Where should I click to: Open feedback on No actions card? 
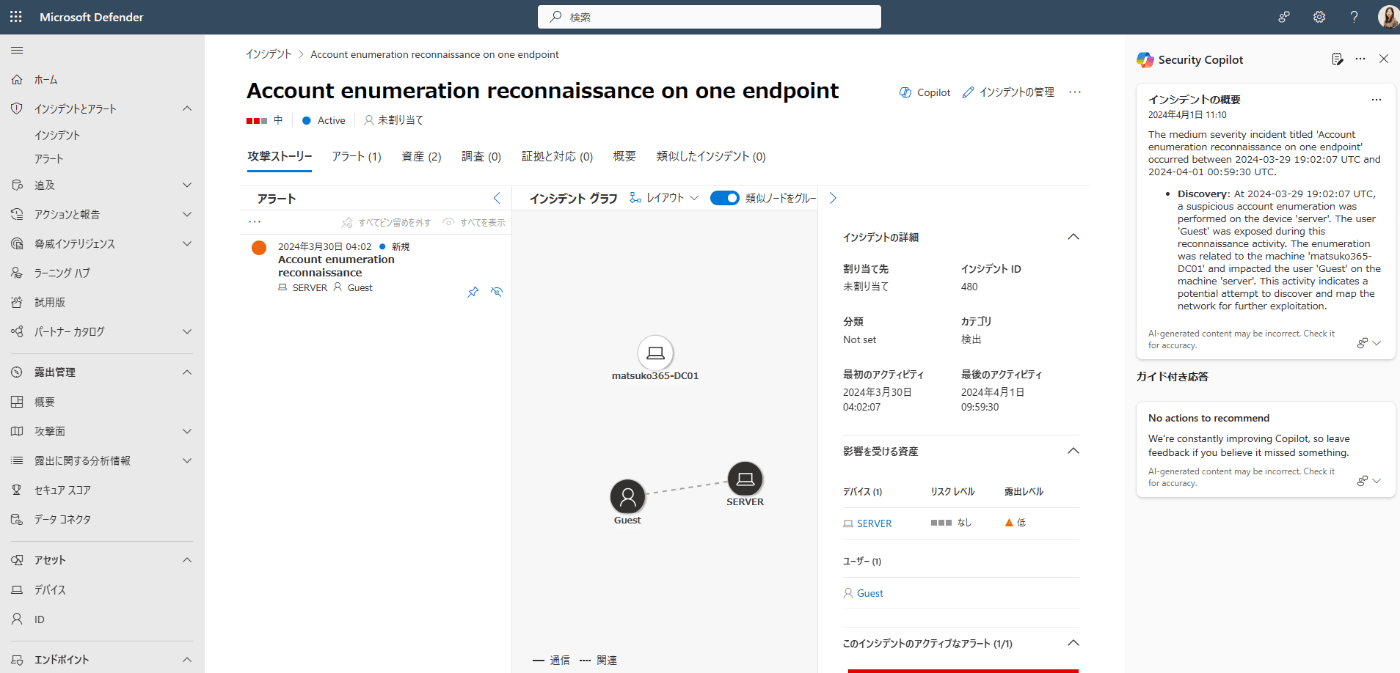pyautogui.click(x=1369, y=480)
